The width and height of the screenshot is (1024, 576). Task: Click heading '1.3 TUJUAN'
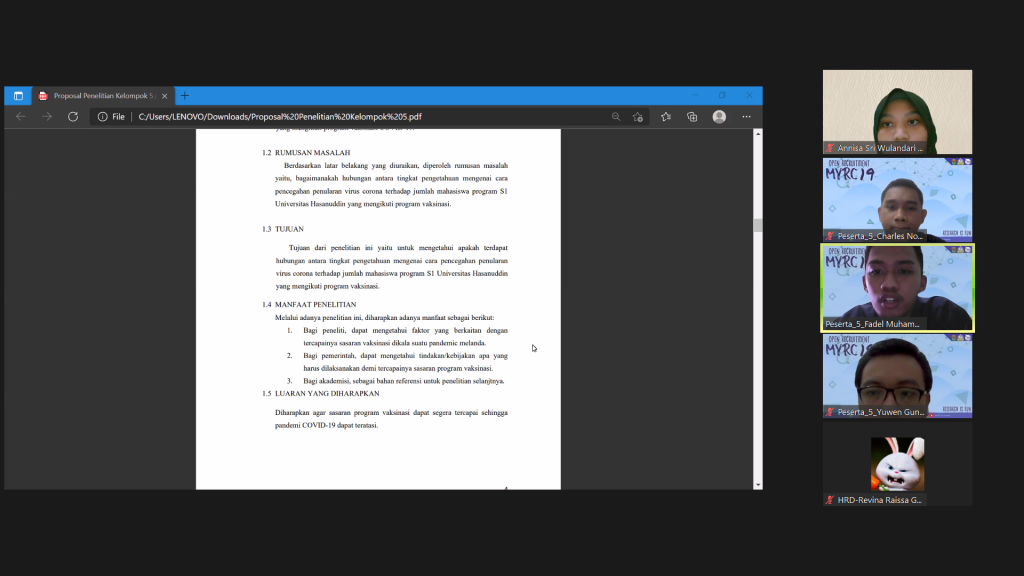pyautogui.click(x=283, y=229)
